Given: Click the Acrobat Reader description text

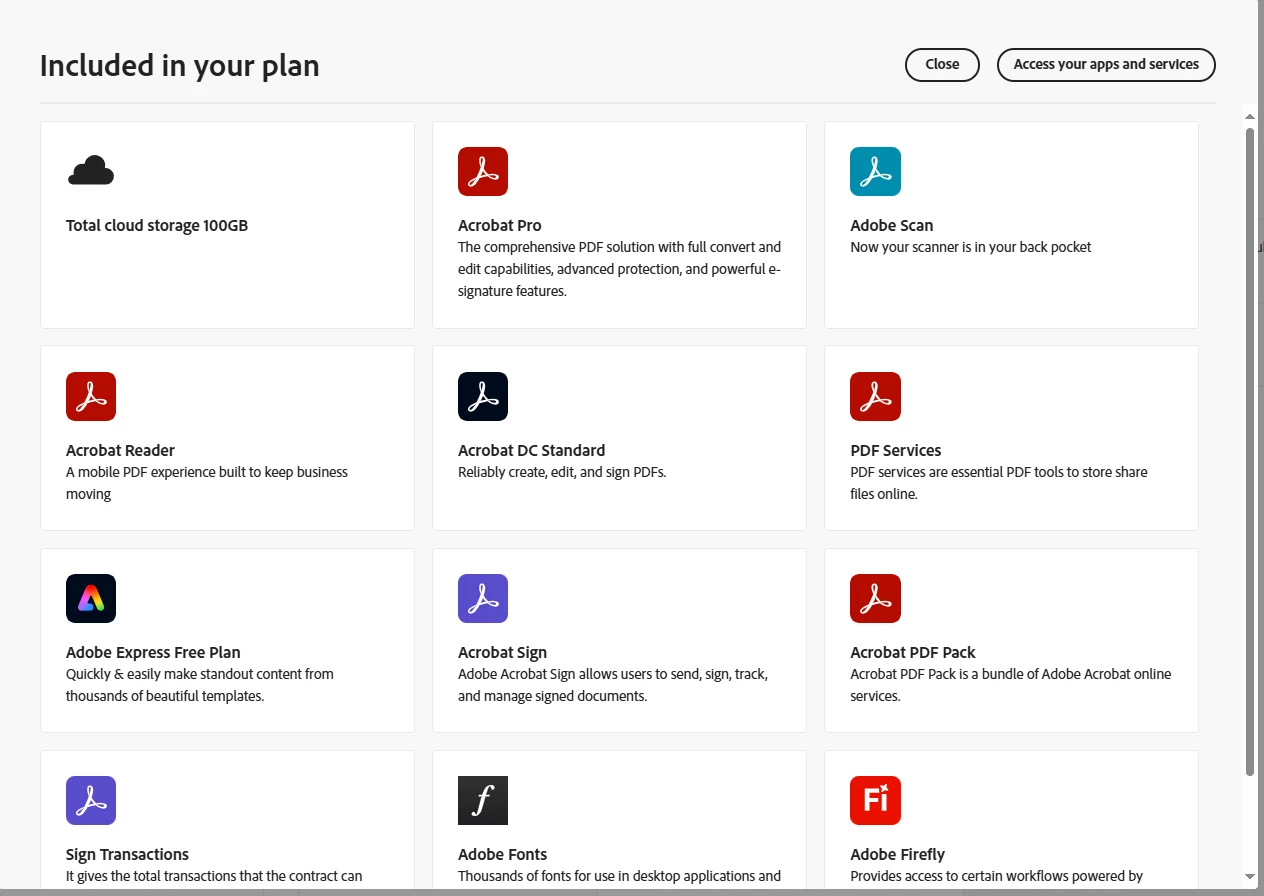Looking at the screenshot, I should [x=207, y=483].
